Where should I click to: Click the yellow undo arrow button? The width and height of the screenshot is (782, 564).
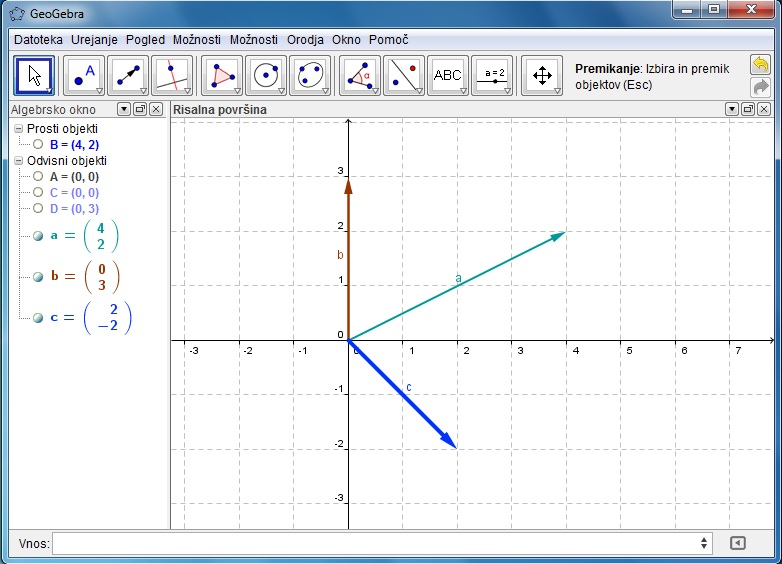tap(760, 65)
